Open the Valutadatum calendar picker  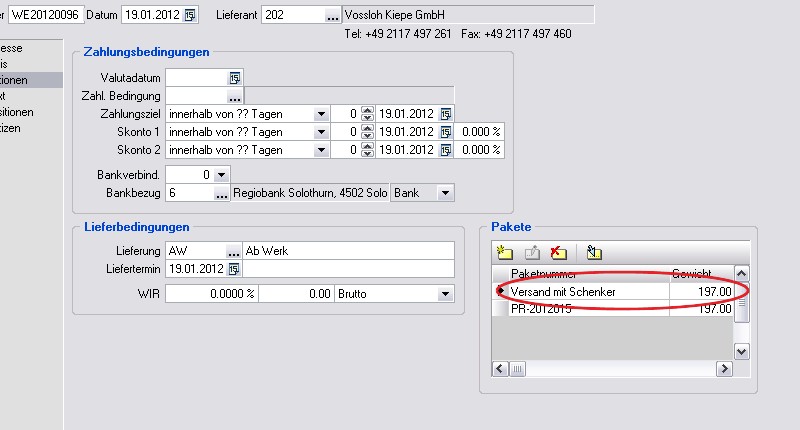tap(235, 78)
